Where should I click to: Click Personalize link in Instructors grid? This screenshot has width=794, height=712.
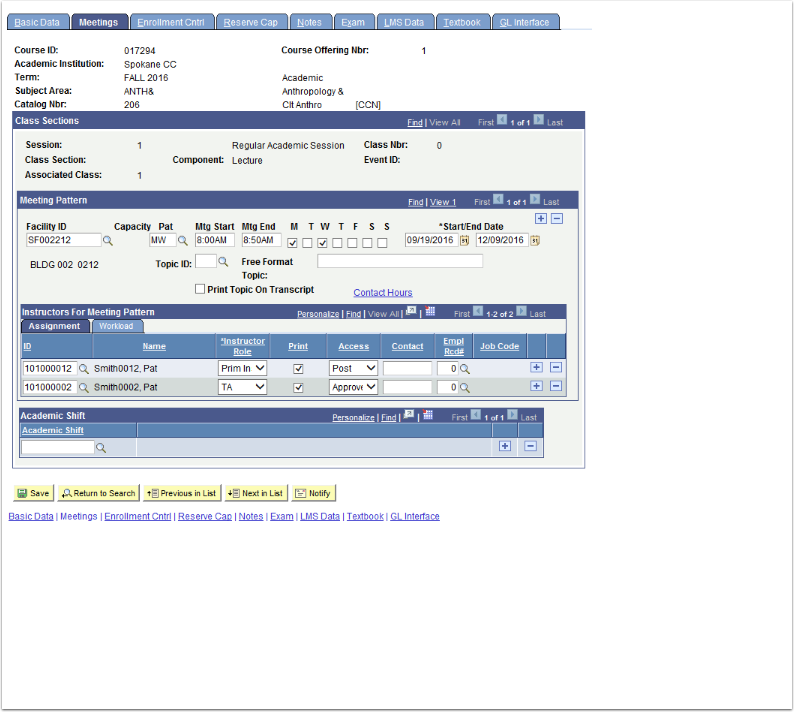(x=318, y=314)
